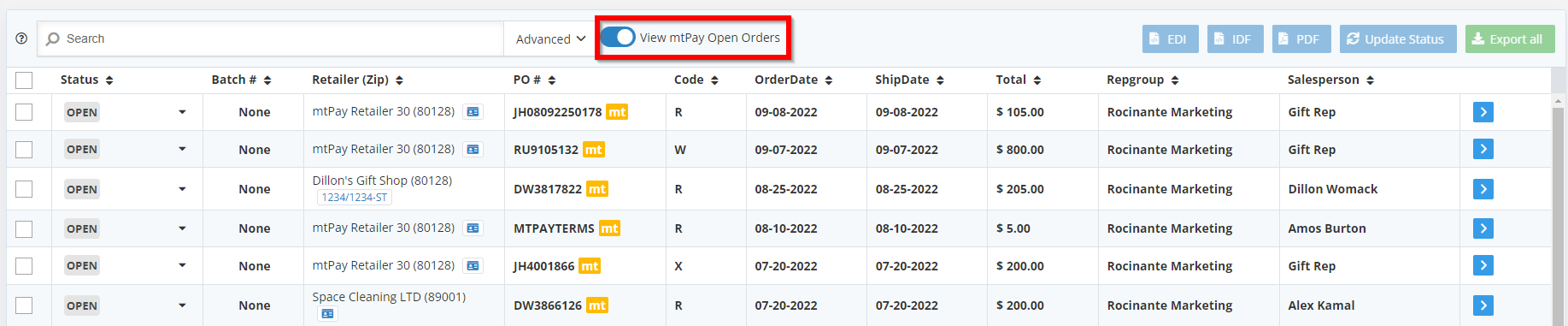
Task: Open retailer card icon for PO JH4001866
Action: [473, 266]
